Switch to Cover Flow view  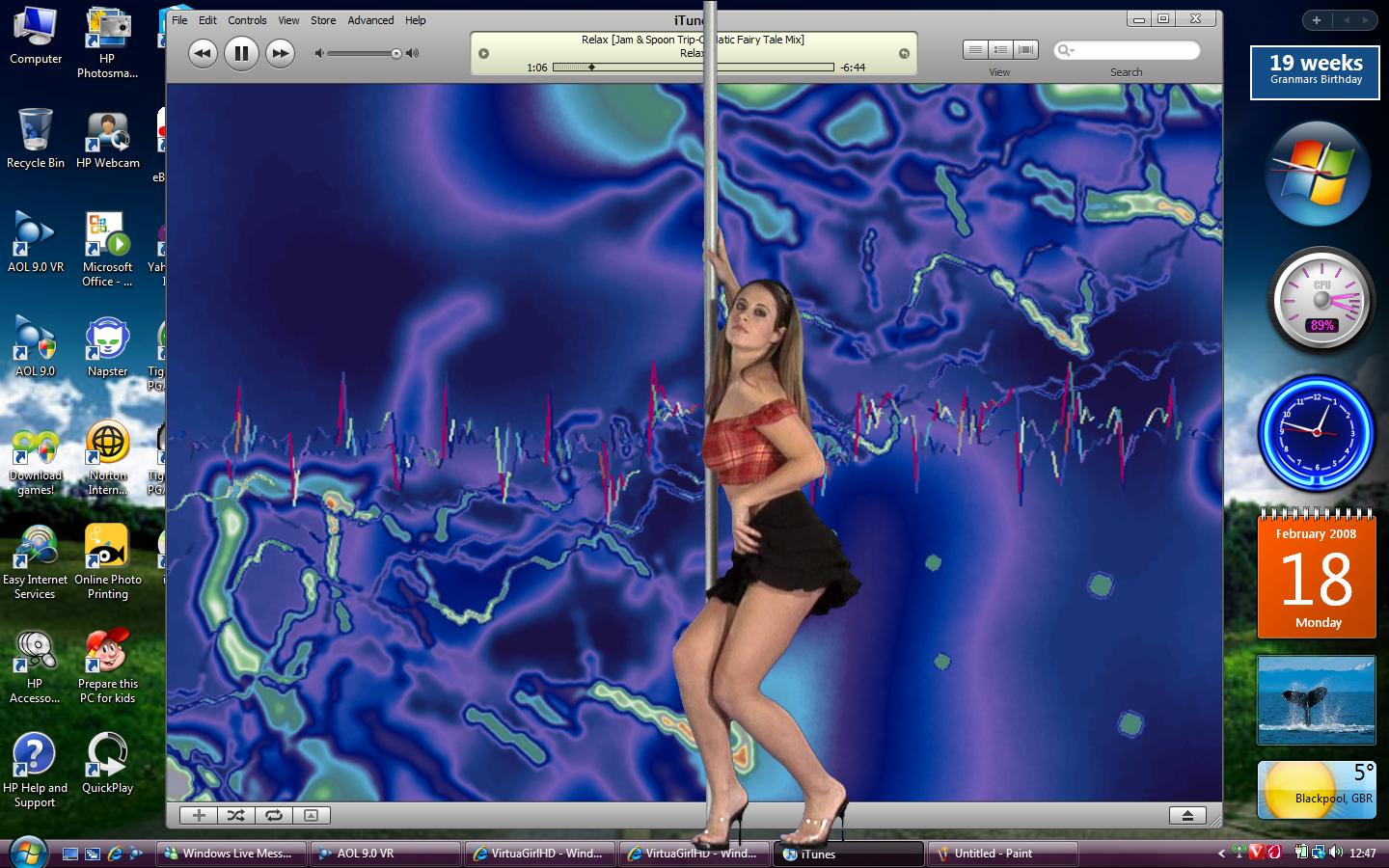(1025, 49)
